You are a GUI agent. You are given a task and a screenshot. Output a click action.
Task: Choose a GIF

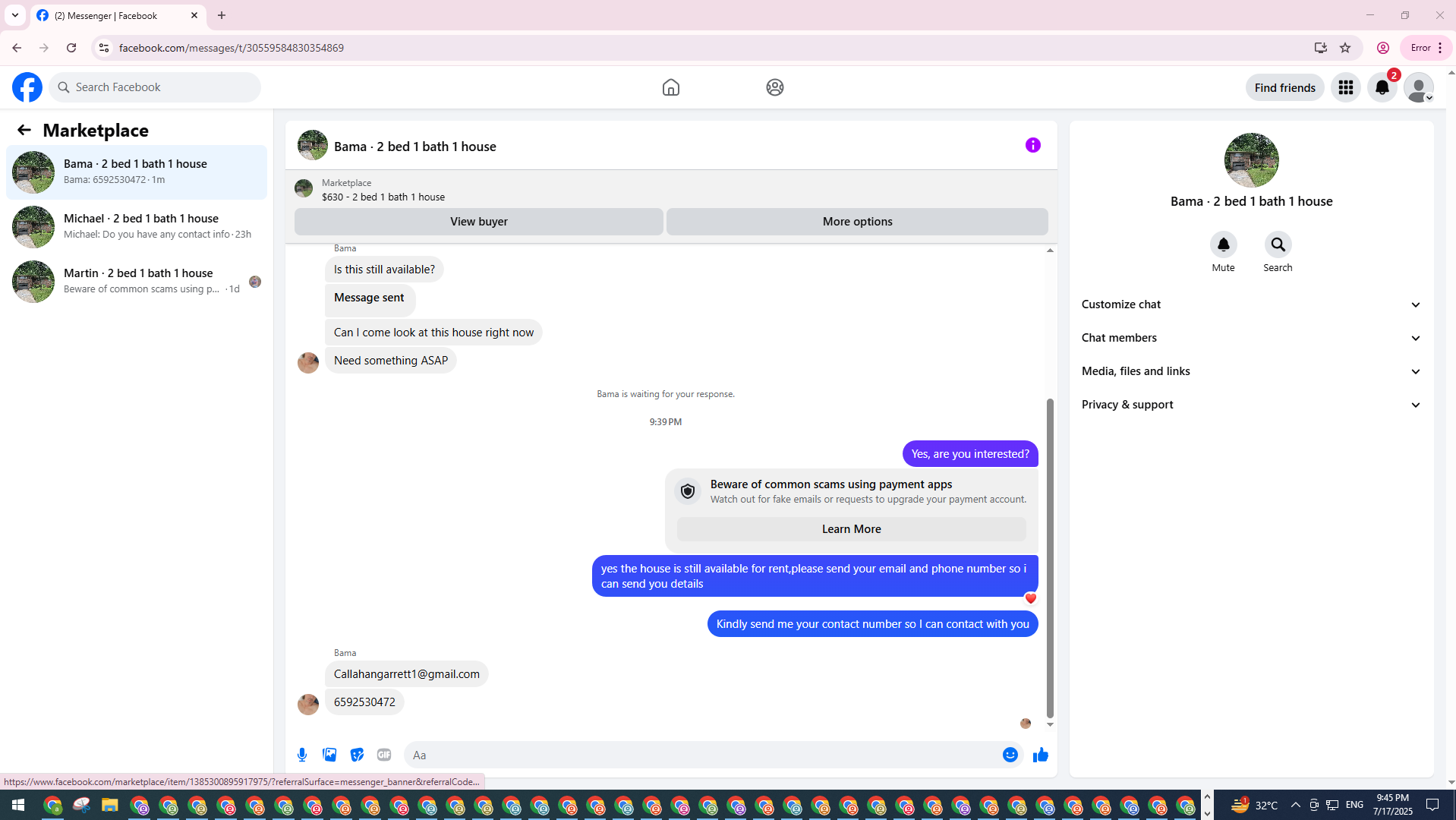click(384, 755)
